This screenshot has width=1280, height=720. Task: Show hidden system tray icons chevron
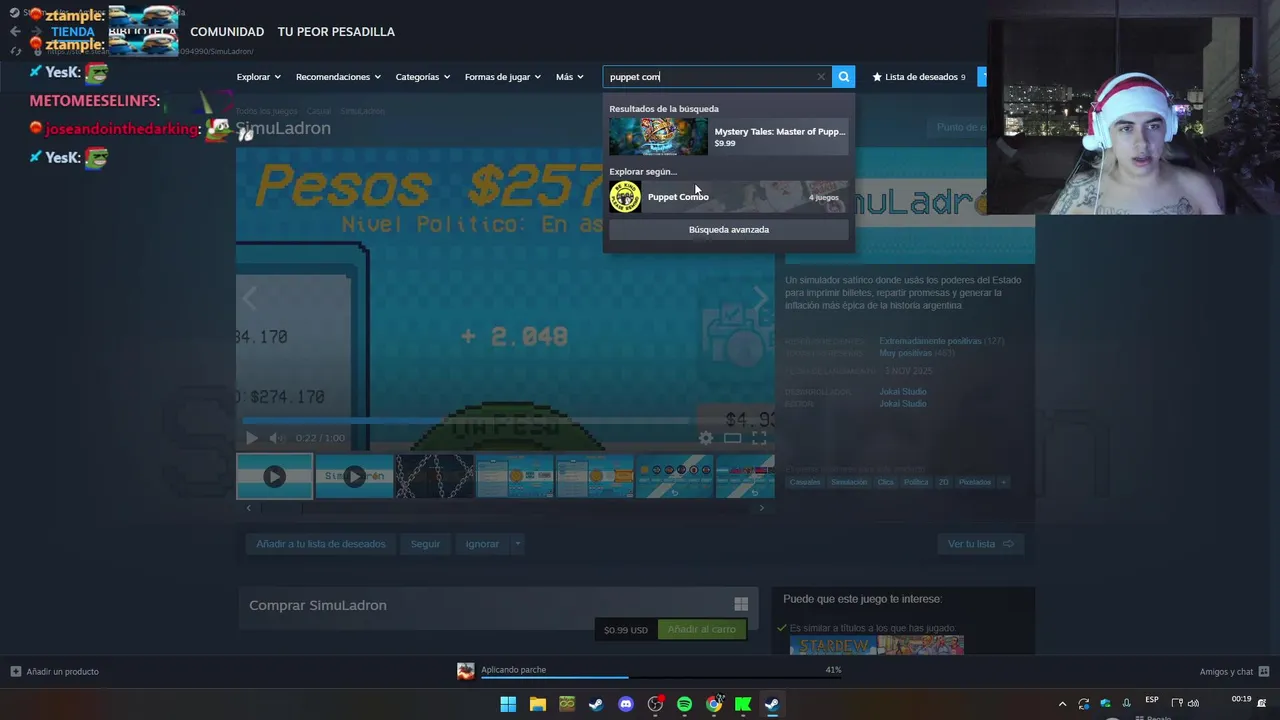[1062, 704]
